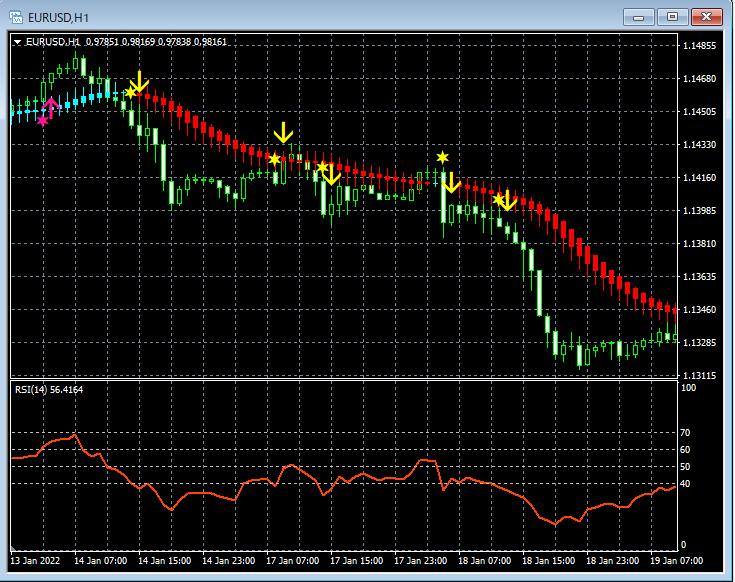
Task: Click the 17 Jan 15:00 time label
Action: pyautogui.click(x=357, y=561)
